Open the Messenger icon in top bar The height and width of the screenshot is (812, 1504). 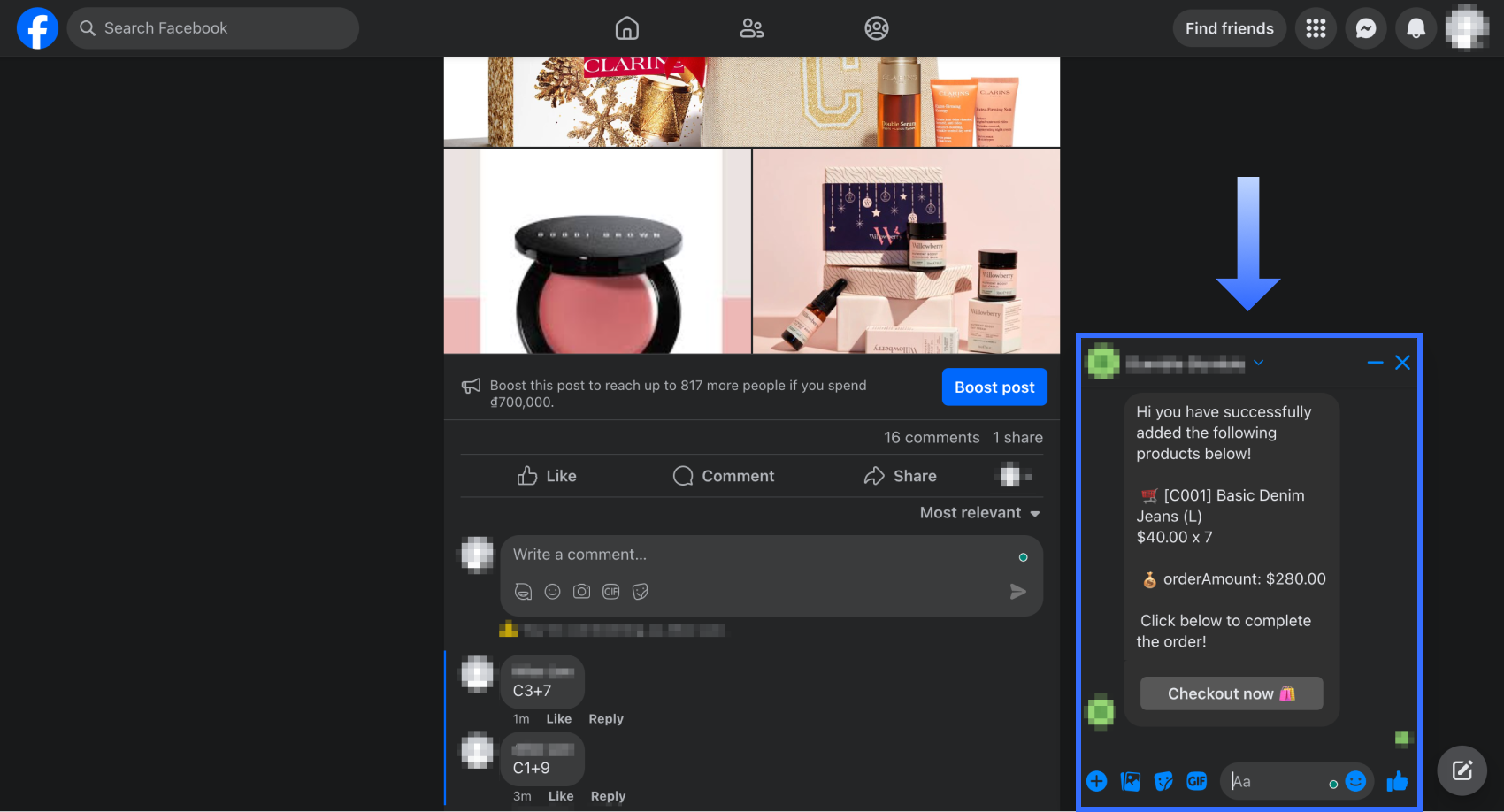point(1366,28)
